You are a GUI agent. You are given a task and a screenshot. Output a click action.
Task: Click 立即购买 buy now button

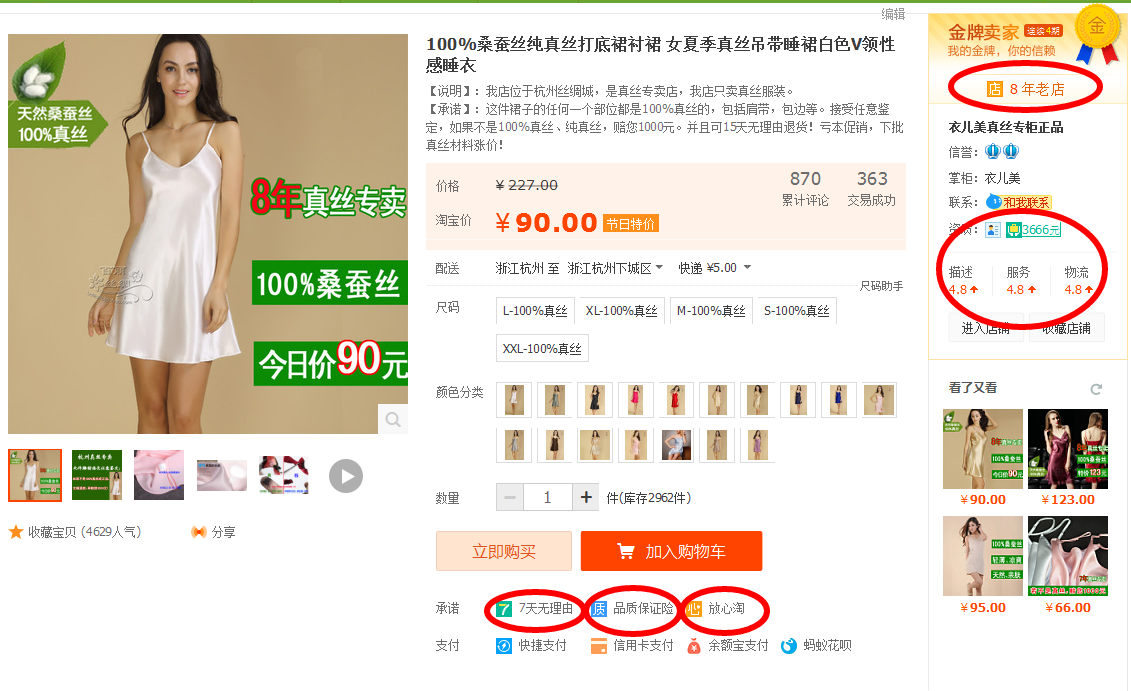click(504, 552)
